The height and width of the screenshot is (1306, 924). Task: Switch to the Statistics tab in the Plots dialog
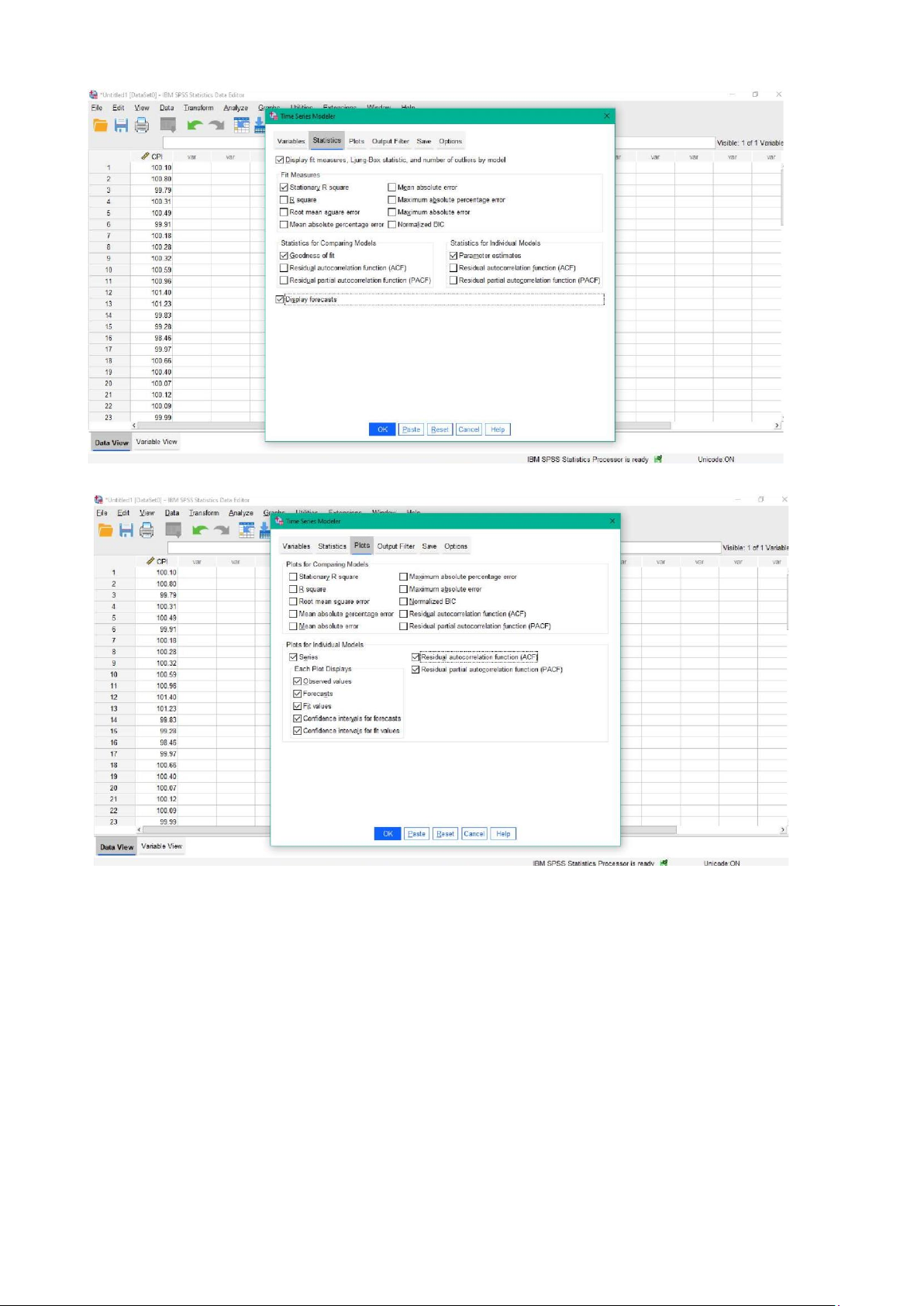pyautogui.click(x=333, y=546)
